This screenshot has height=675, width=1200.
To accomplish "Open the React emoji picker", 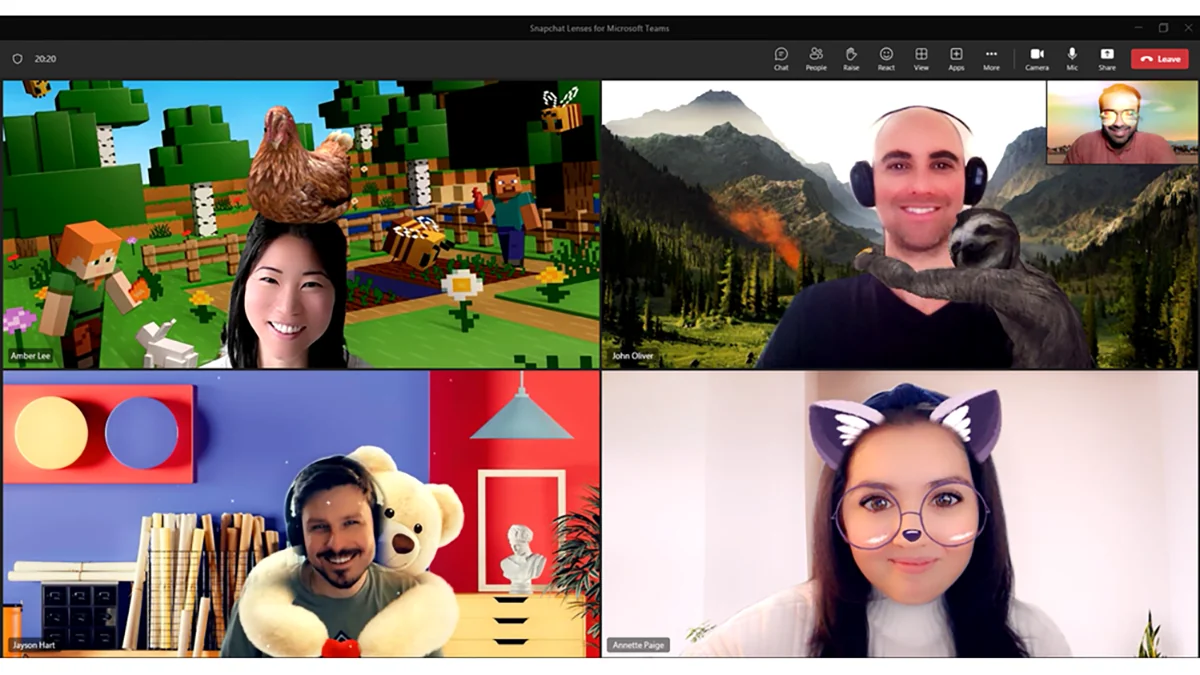I will (886, 58).
